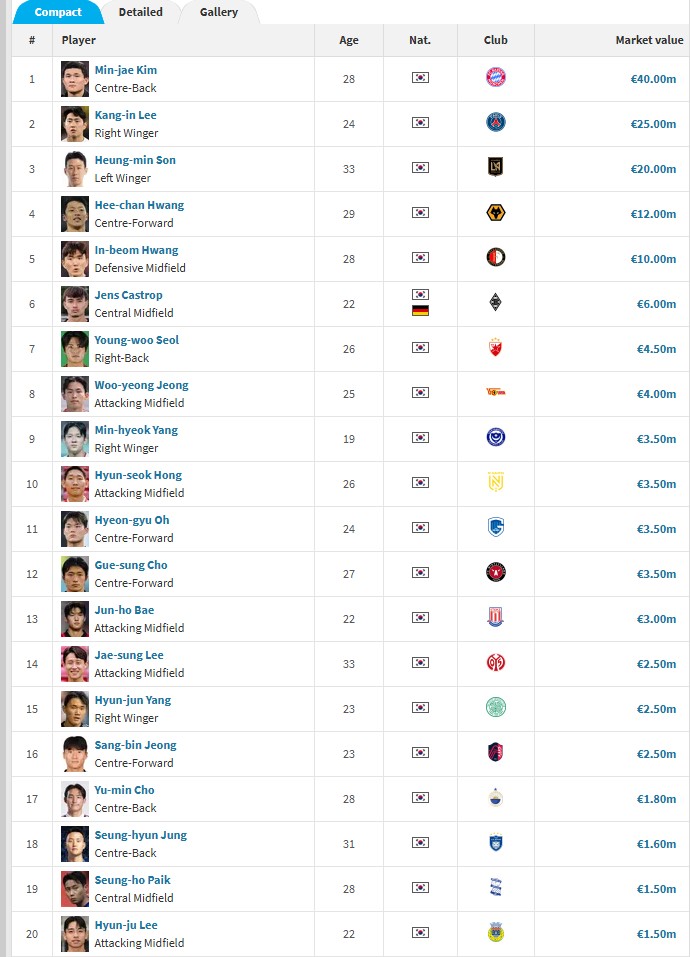Open the Gallery tab
The height and width of the screenshot is (957, 690).
click(218, 12)
